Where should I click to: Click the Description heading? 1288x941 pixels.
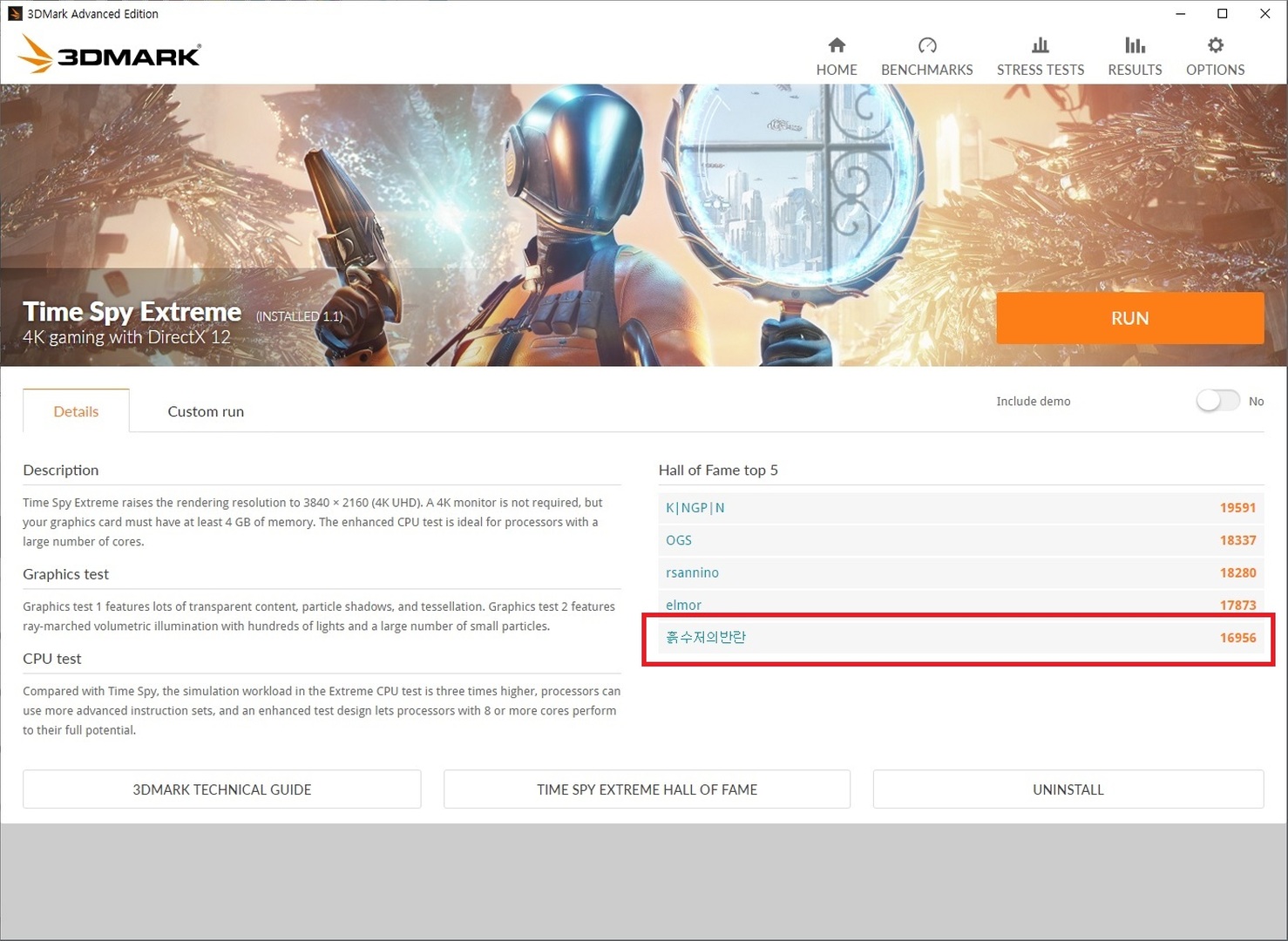[60, 470]
